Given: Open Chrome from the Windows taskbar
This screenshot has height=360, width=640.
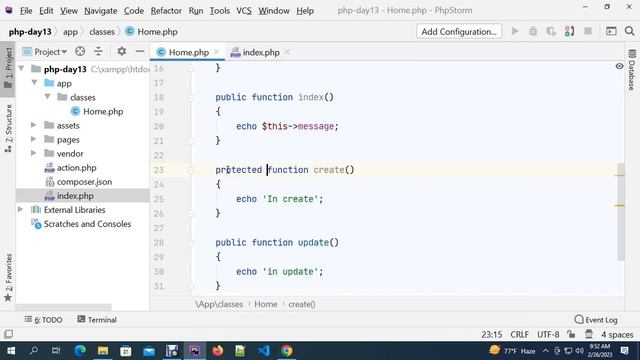Looking at the screenshot, I should (287, 351).
